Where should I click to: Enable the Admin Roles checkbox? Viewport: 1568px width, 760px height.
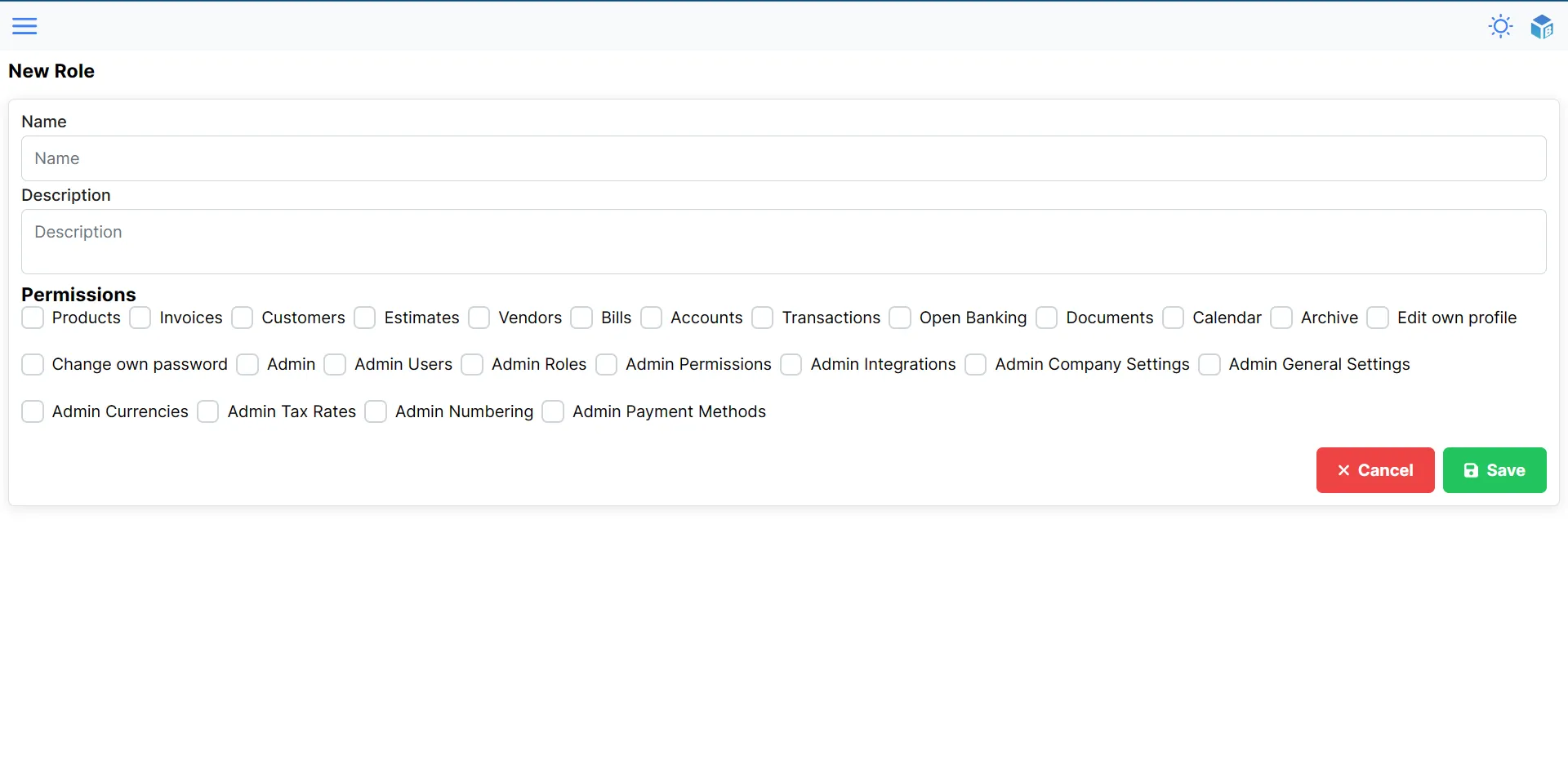coord(472,364)
